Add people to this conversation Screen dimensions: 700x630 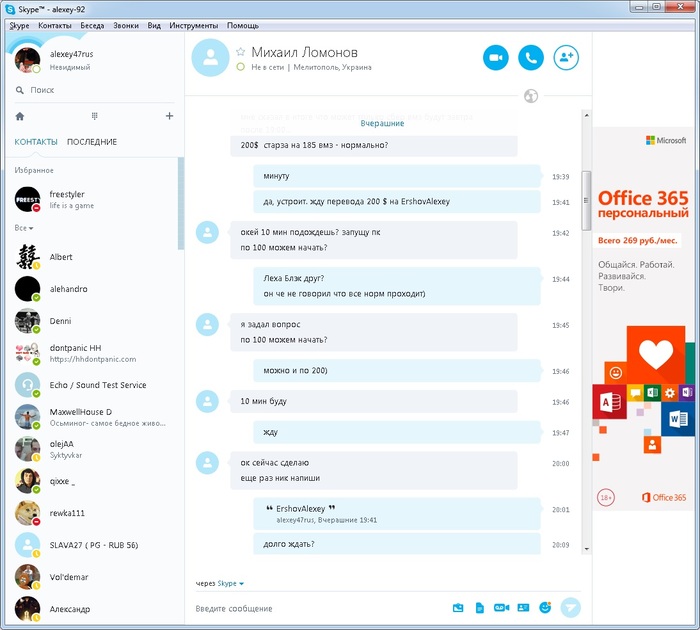point(566,58)
